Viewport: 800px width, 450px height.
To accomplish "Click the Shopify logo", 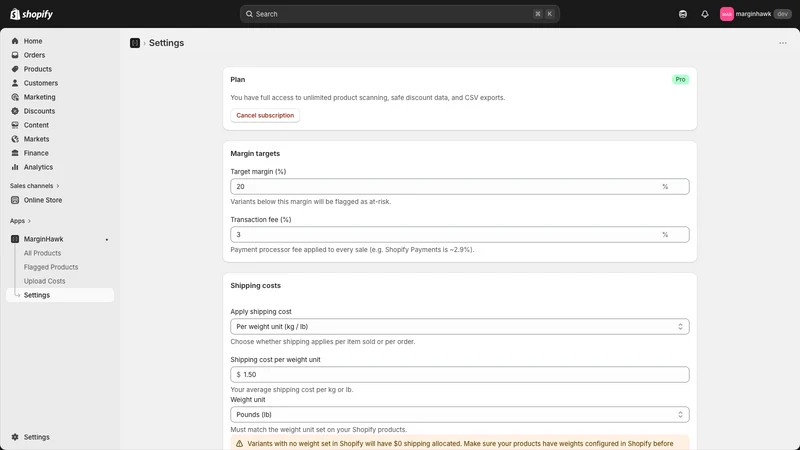I will point(32,14).
